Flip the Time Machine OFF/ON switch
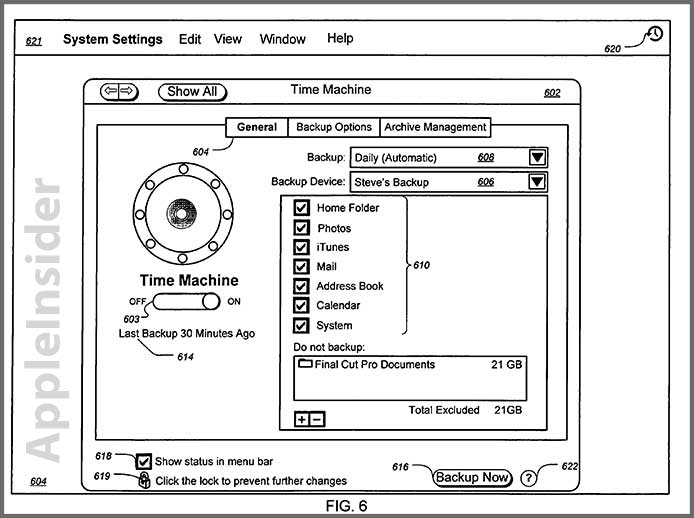 (186, 302)
